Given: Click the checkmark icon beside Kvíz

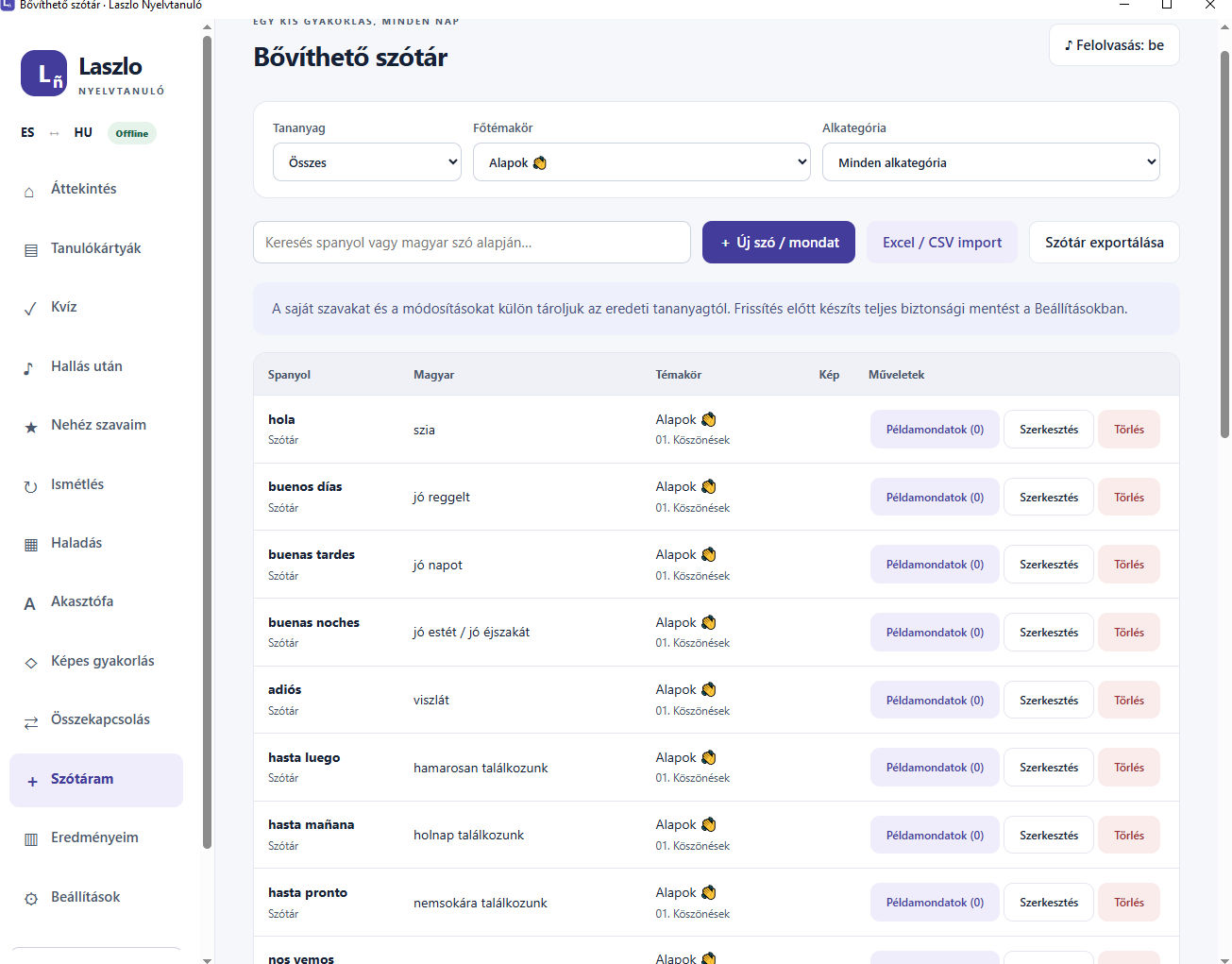Looking at the screenshot, I should pyautogui.click(x=30, y=308).
